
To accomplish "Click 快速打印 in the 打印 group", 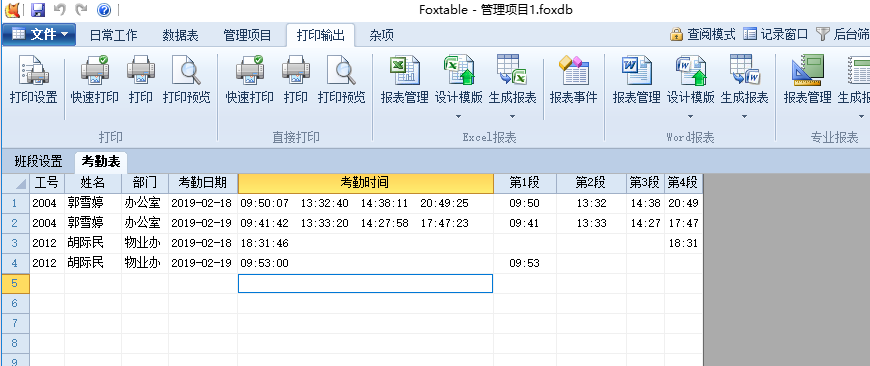I will click(94, 80).
